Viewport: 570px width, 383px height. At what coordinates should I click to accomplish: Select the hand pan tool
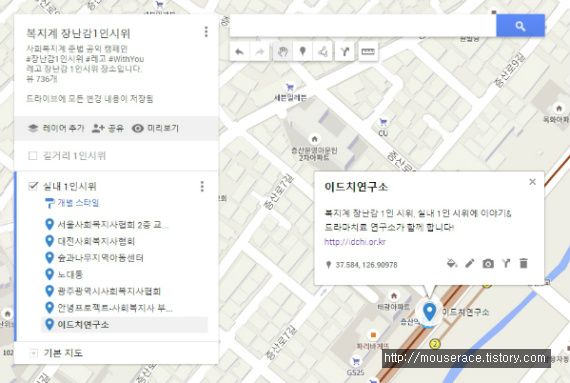click(283, 52)
